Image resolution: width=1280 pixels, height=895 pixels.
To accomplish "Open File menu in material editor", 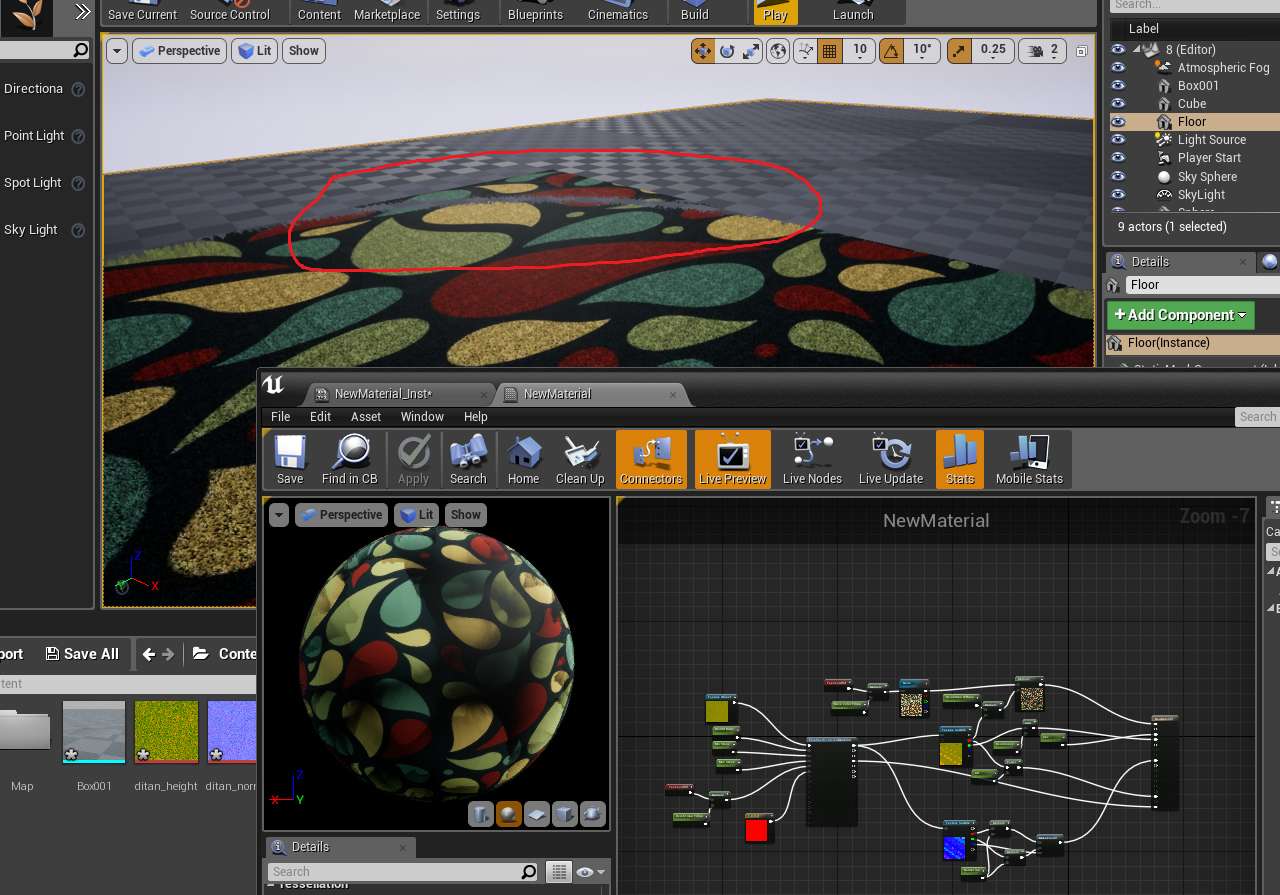I will pyautogui.click(x=281, y=417).
